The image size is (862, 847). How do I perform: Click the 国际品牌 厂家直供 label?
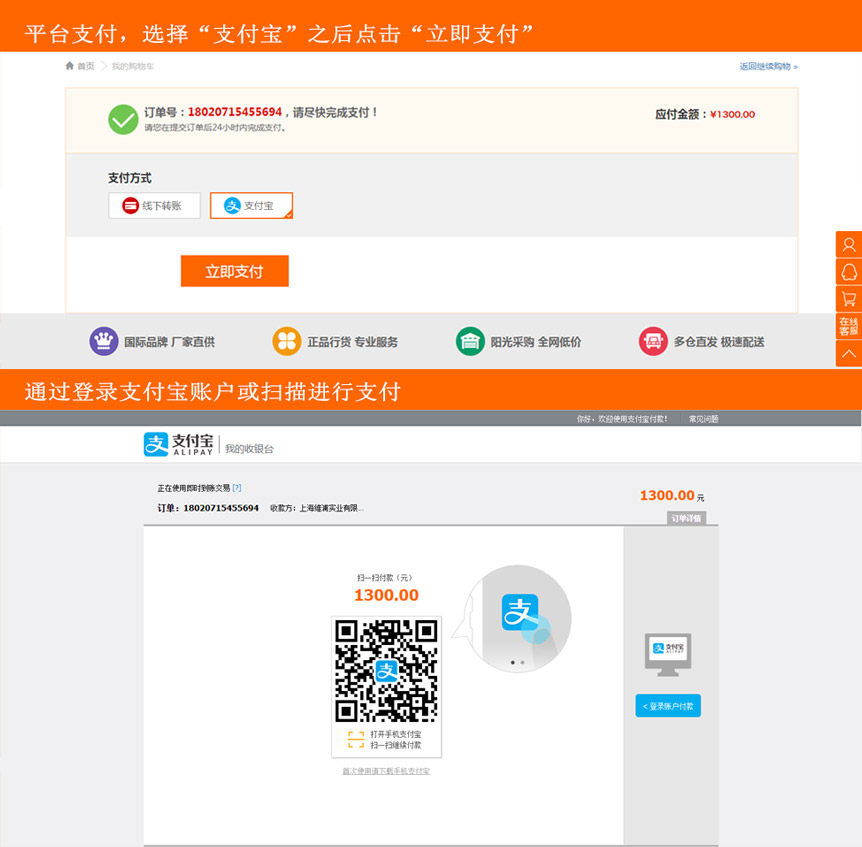[x=169, y=342]
